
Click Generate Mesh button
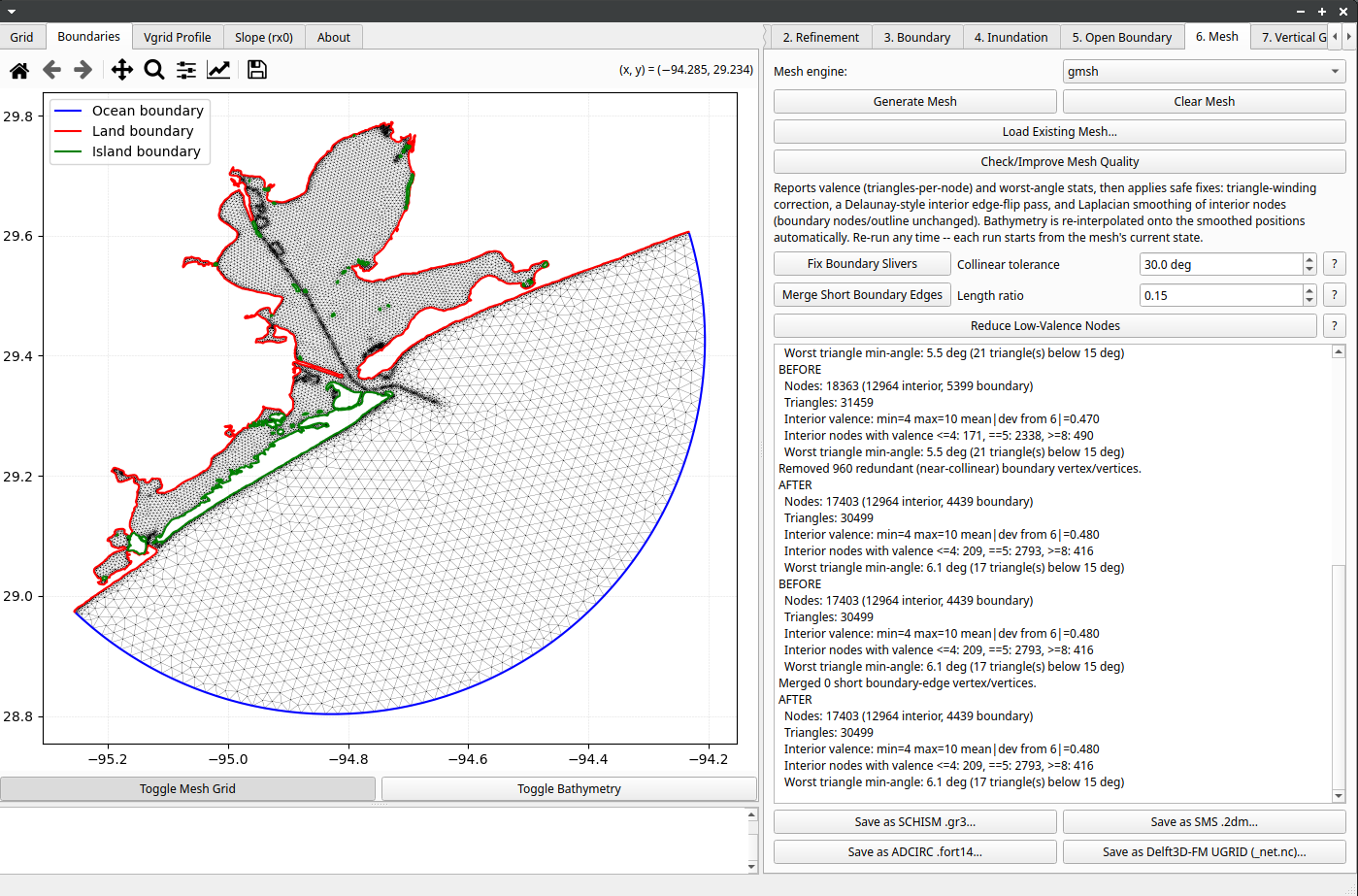915,101
